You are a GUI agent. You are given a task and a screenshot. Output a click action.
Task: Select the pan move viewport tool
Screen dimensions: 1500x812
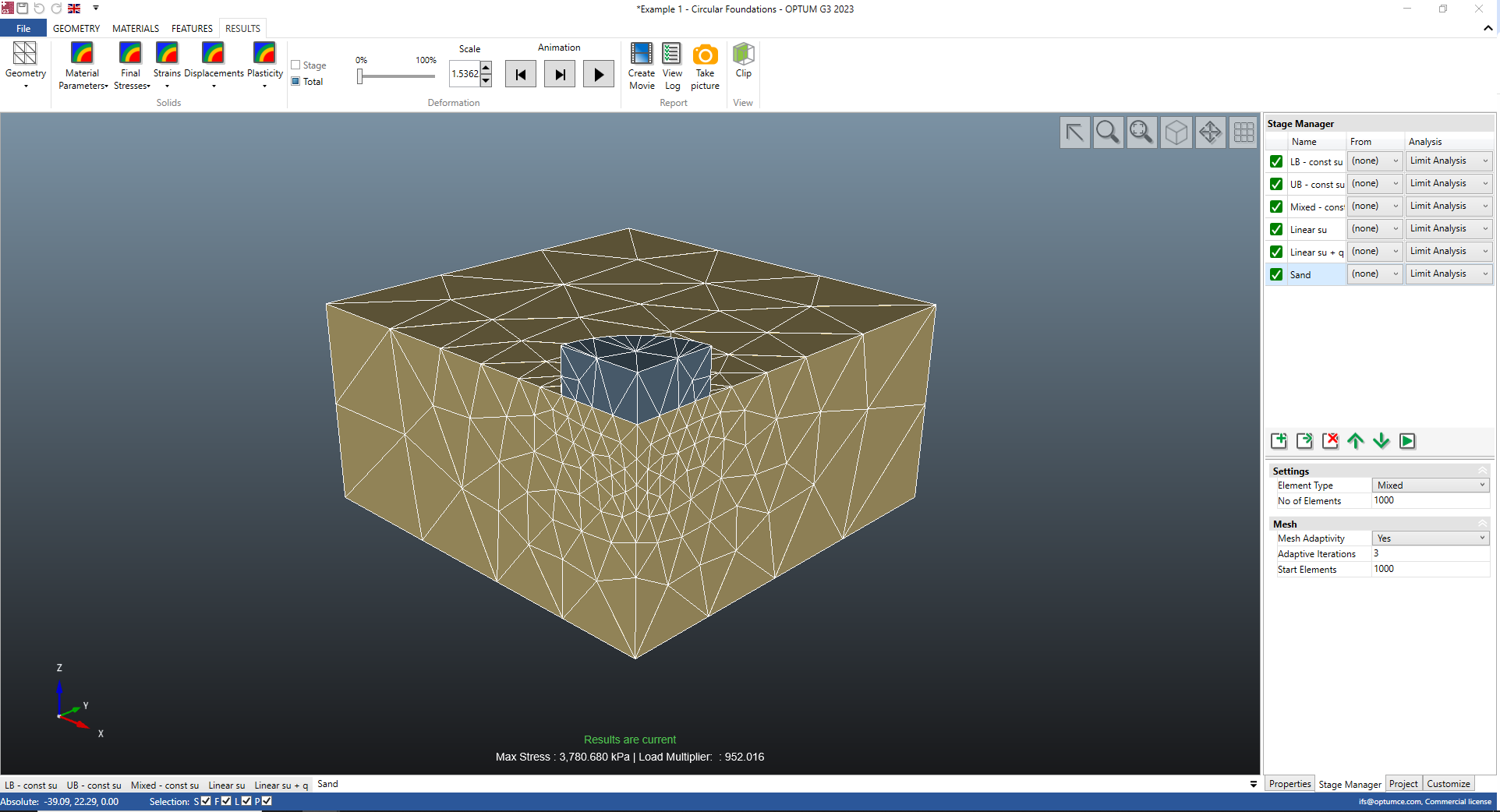1210,132
